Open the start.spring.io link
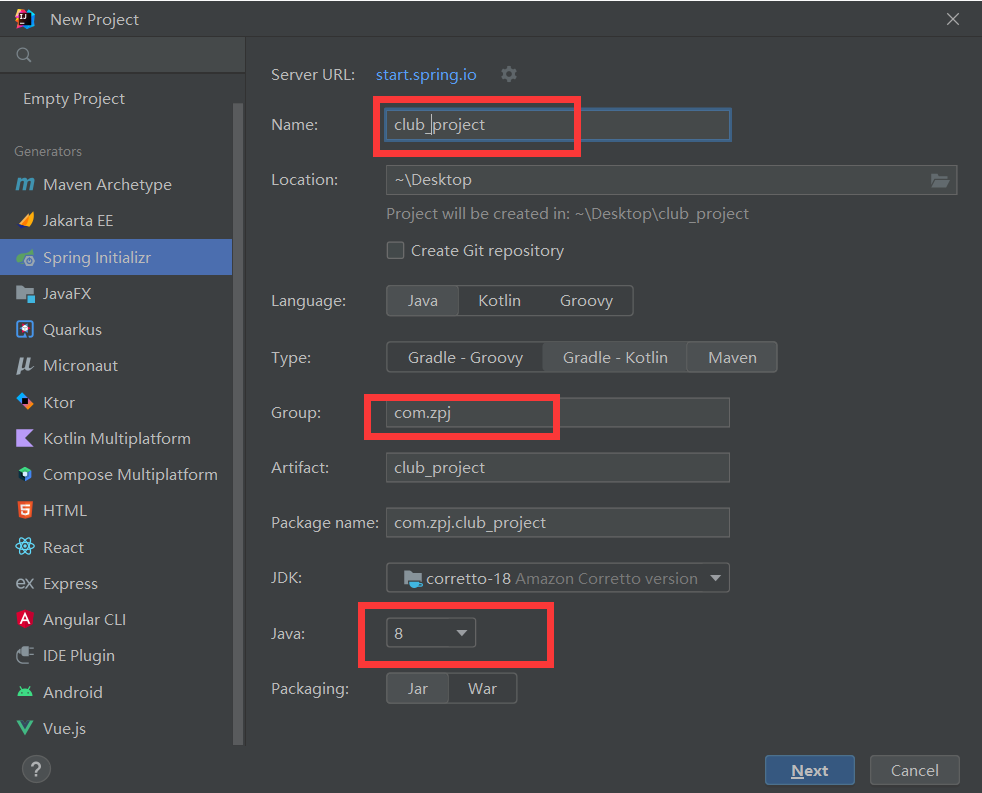 point(426,75)
